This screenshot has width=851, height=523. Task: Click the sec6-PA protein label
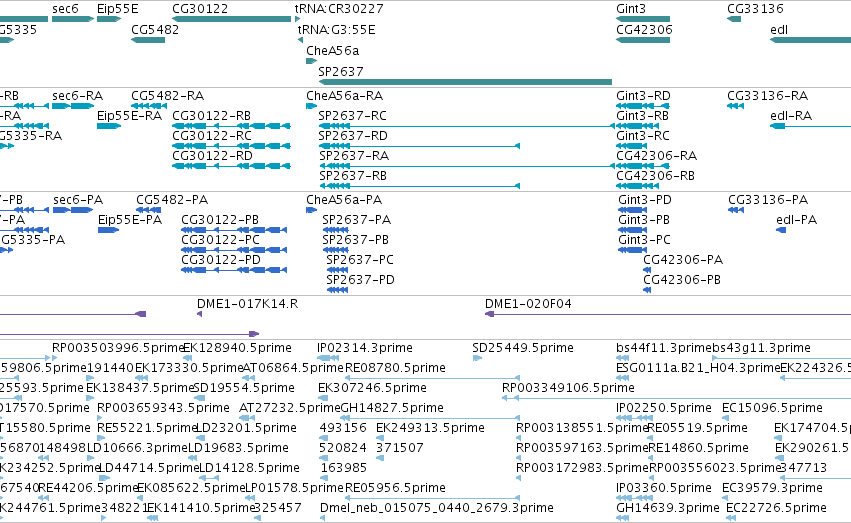pyautogui.click(x=78, y=200)
